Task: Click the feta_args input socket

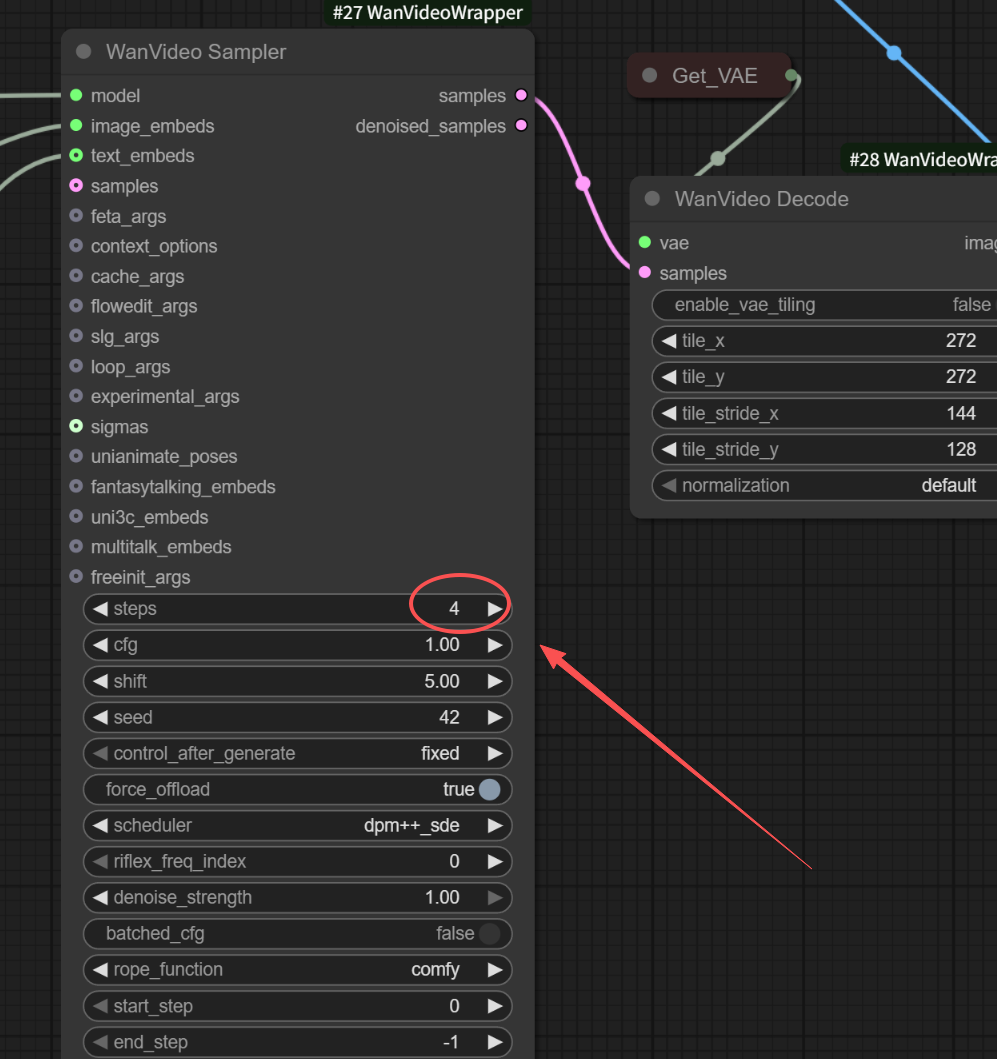Action: tap(76, 216)
